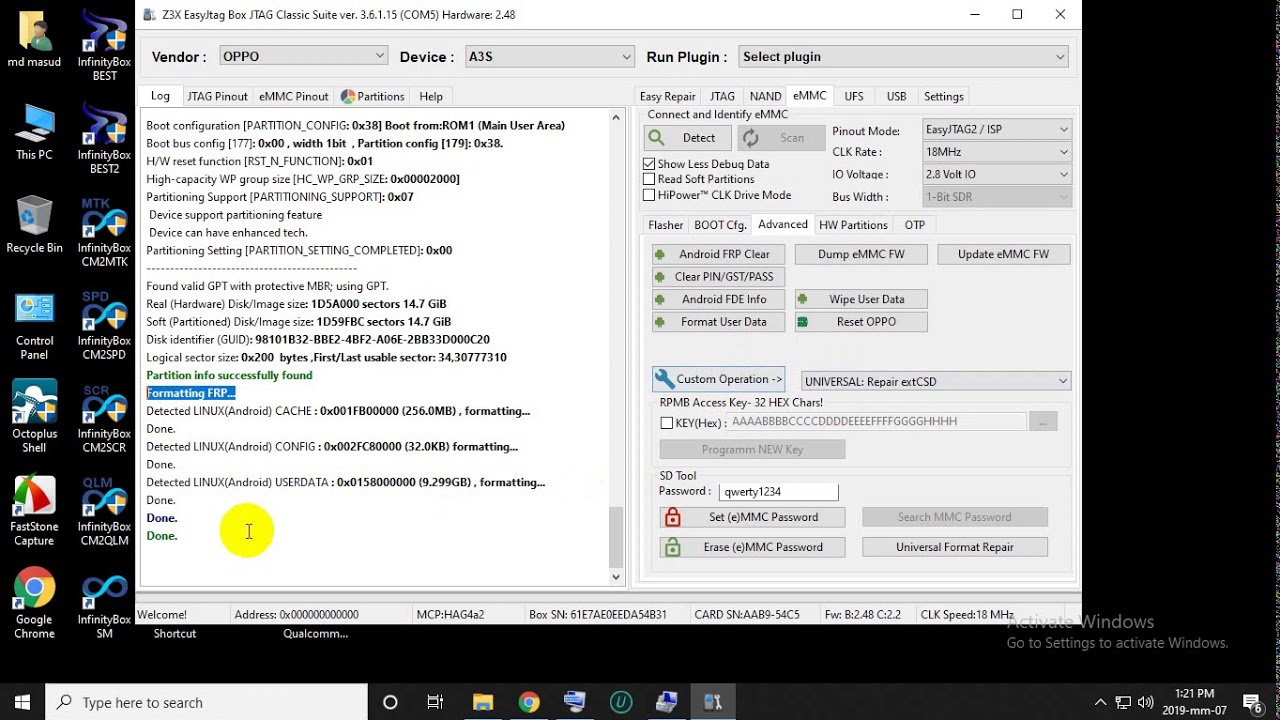Switch to the eMMC Pinout tab
The width and height of the screenshot is (1280, 720).
pos(293,97)
